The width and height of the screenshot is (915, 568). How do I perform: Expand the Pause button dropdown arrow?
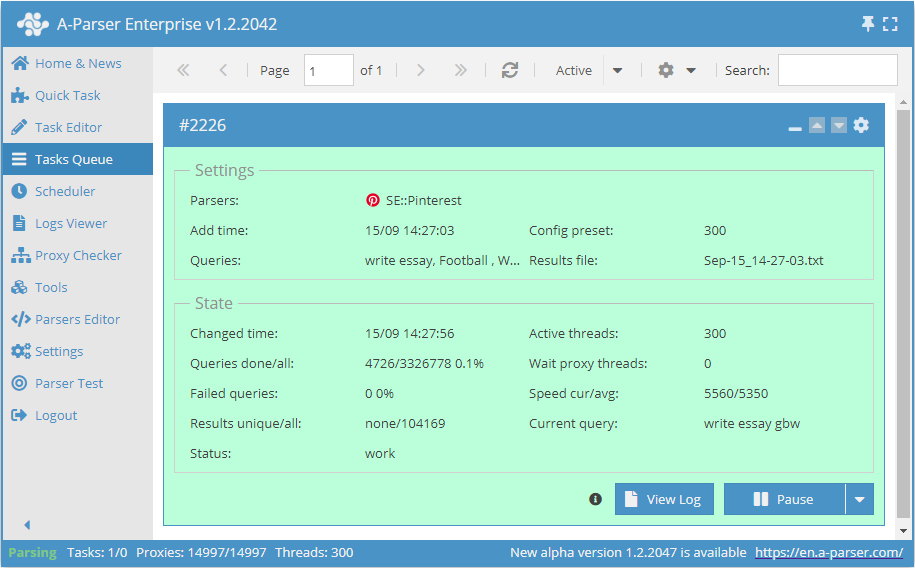[859, 499]
